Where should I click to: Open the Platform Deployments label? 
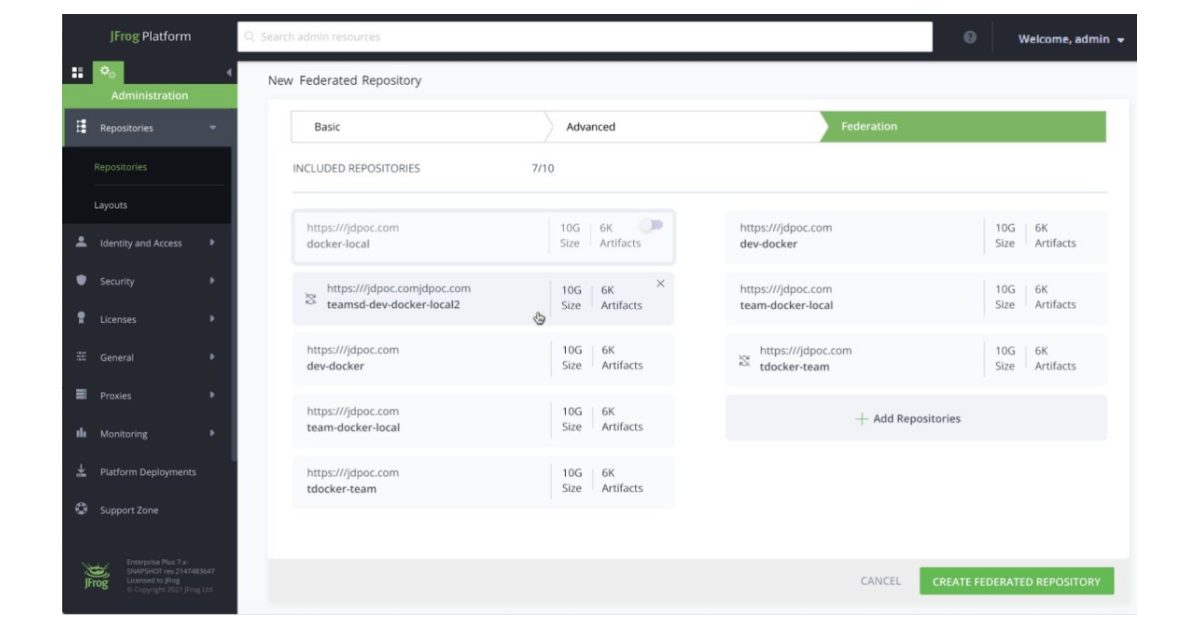[148, 472]
